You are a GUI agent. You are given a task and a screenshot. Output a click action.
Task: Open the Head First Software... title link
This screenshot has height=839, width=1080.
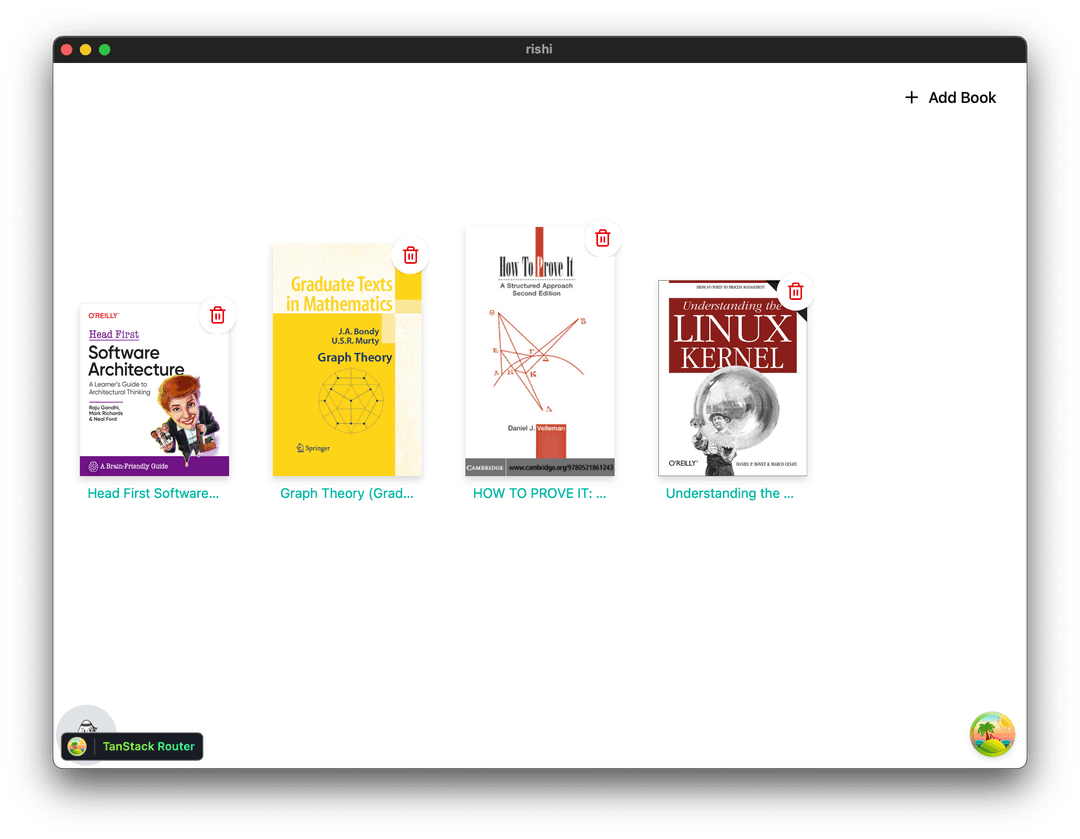[x=154, y=493]
